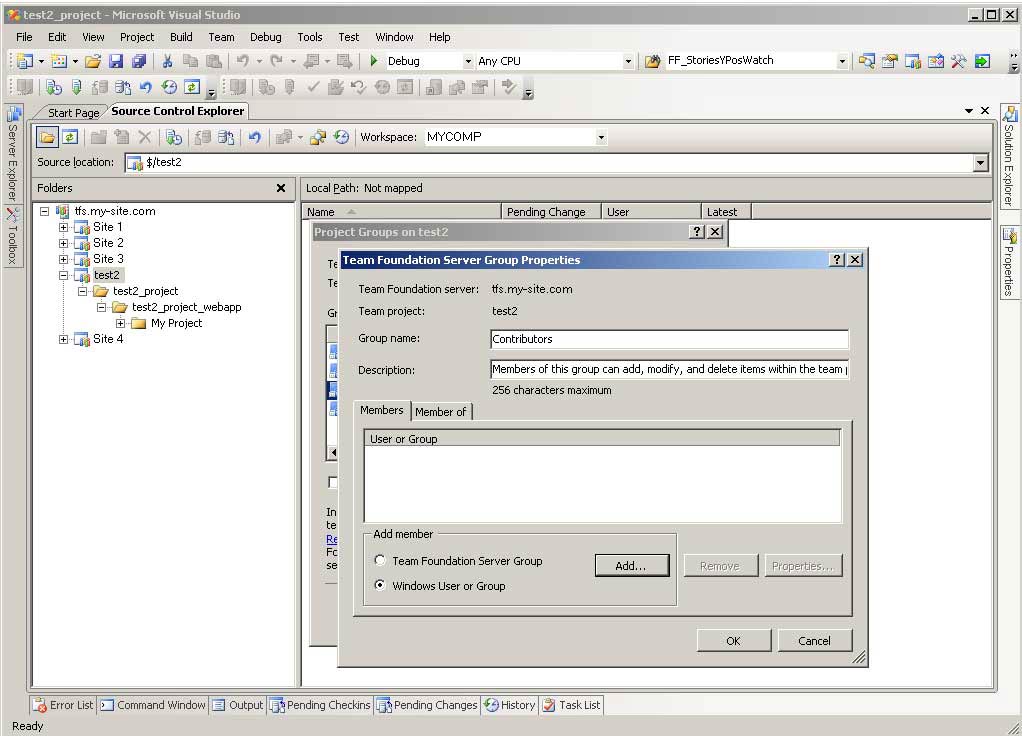1022x736 pixels.
Task: Open the Tools menu
Action: [x=310, y=37]
